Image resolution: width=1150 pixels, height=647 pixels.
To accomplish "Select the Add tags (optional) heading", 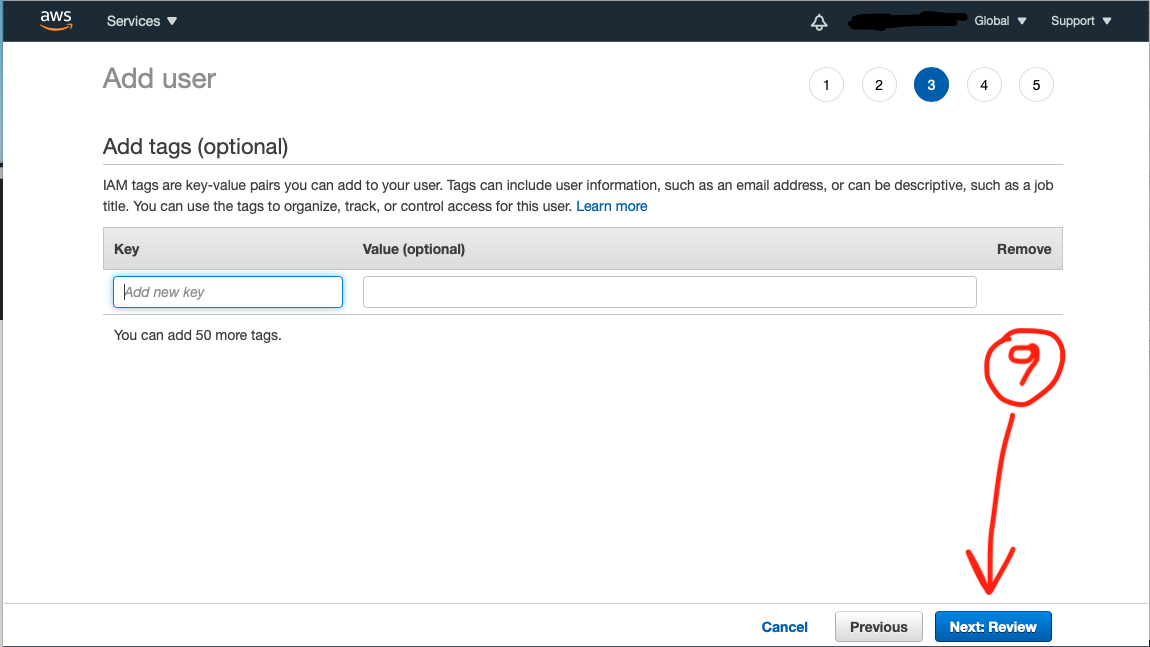I will [x=195, y=147].
